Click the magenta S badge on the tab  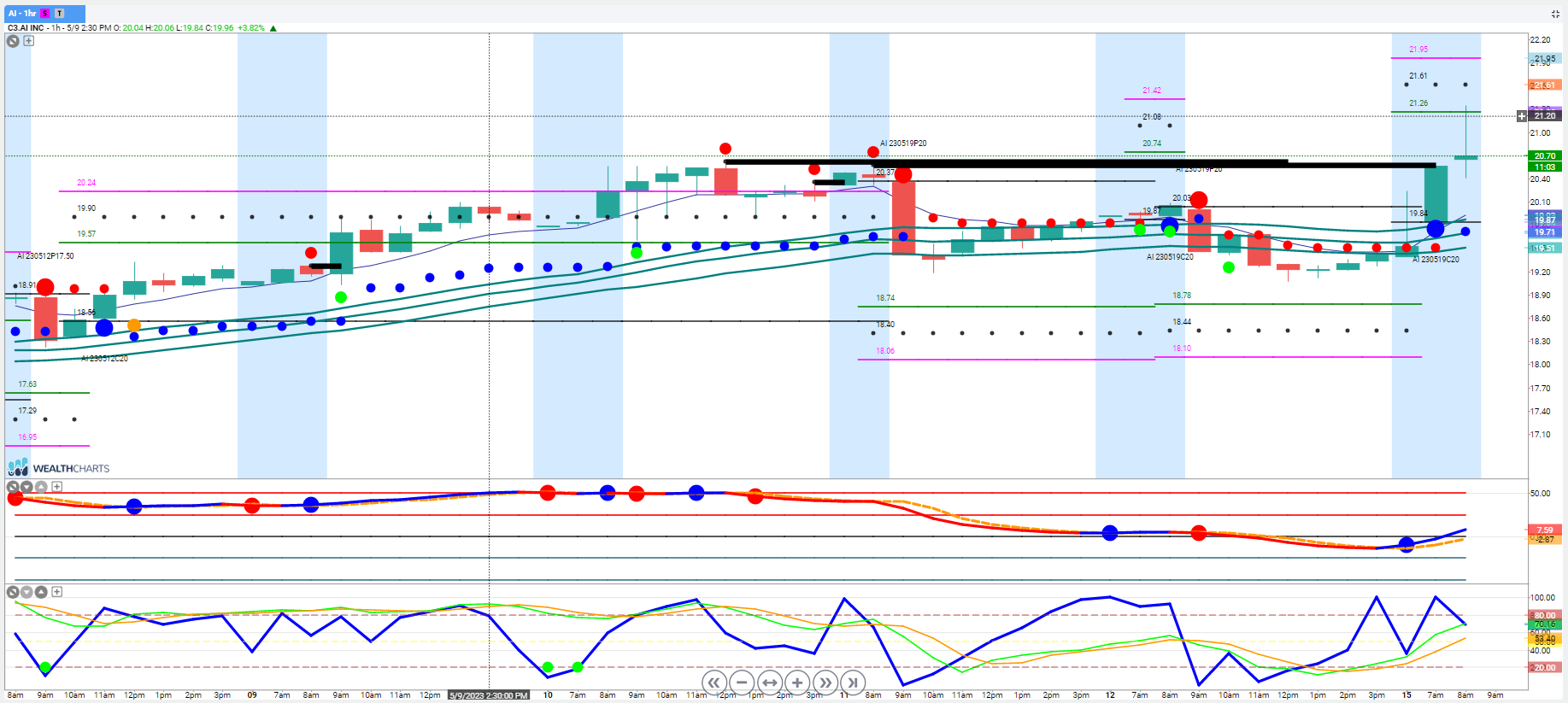click(45, 14)
